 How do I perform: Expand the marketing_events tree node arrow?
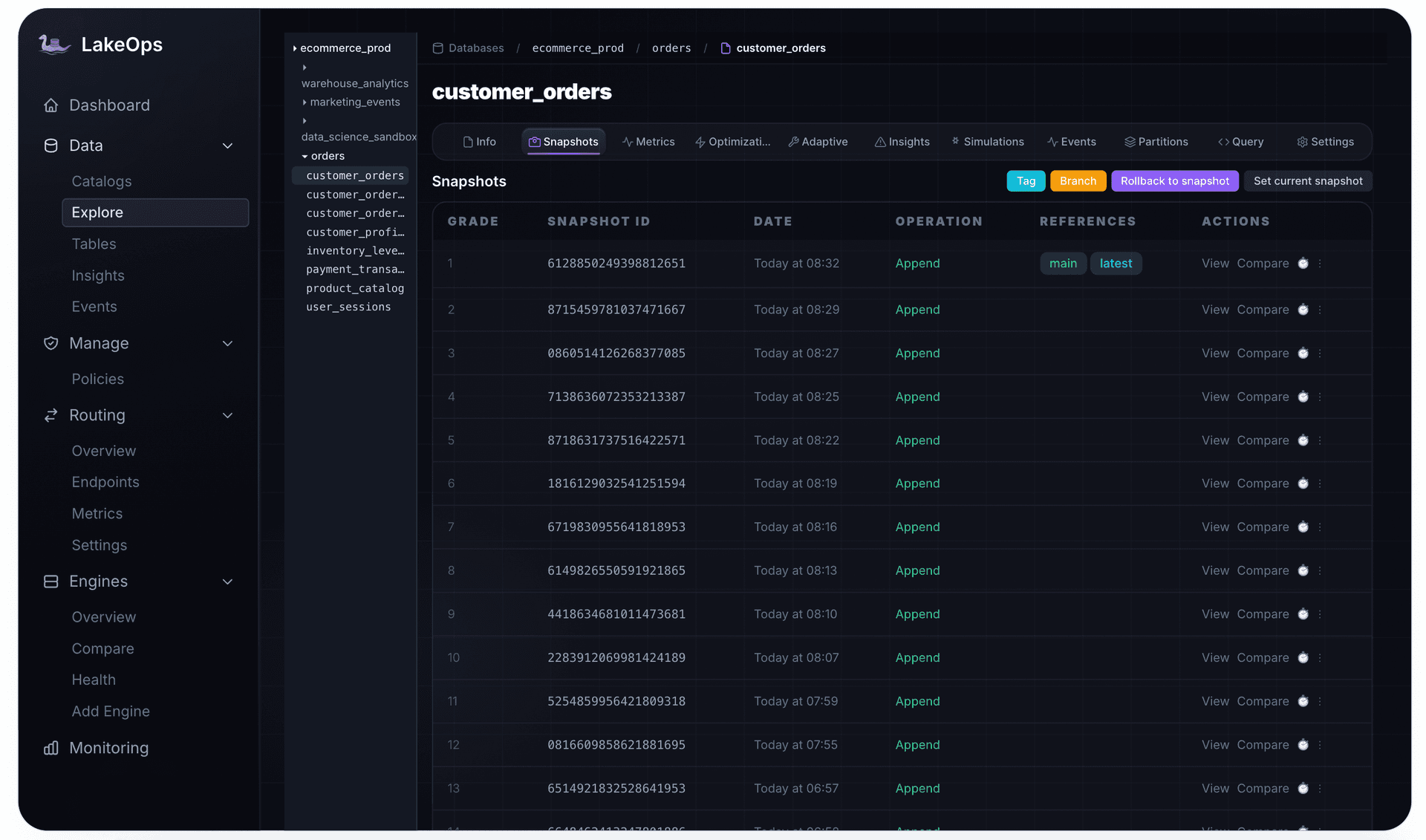click(305, 102)
